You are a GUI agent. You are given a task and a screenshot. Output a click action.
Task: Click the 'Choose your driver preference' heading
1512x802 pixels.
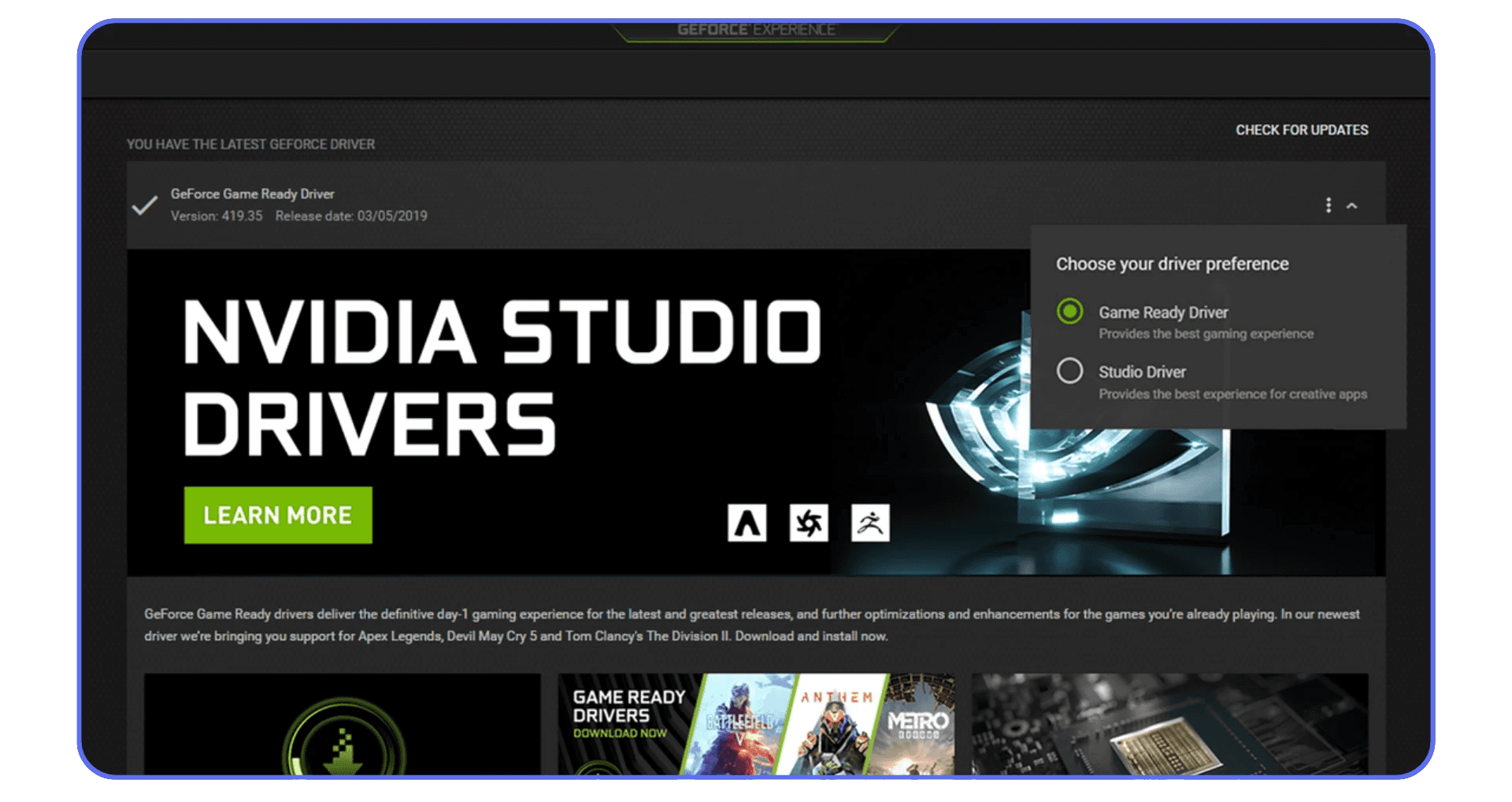(1172, 264)
